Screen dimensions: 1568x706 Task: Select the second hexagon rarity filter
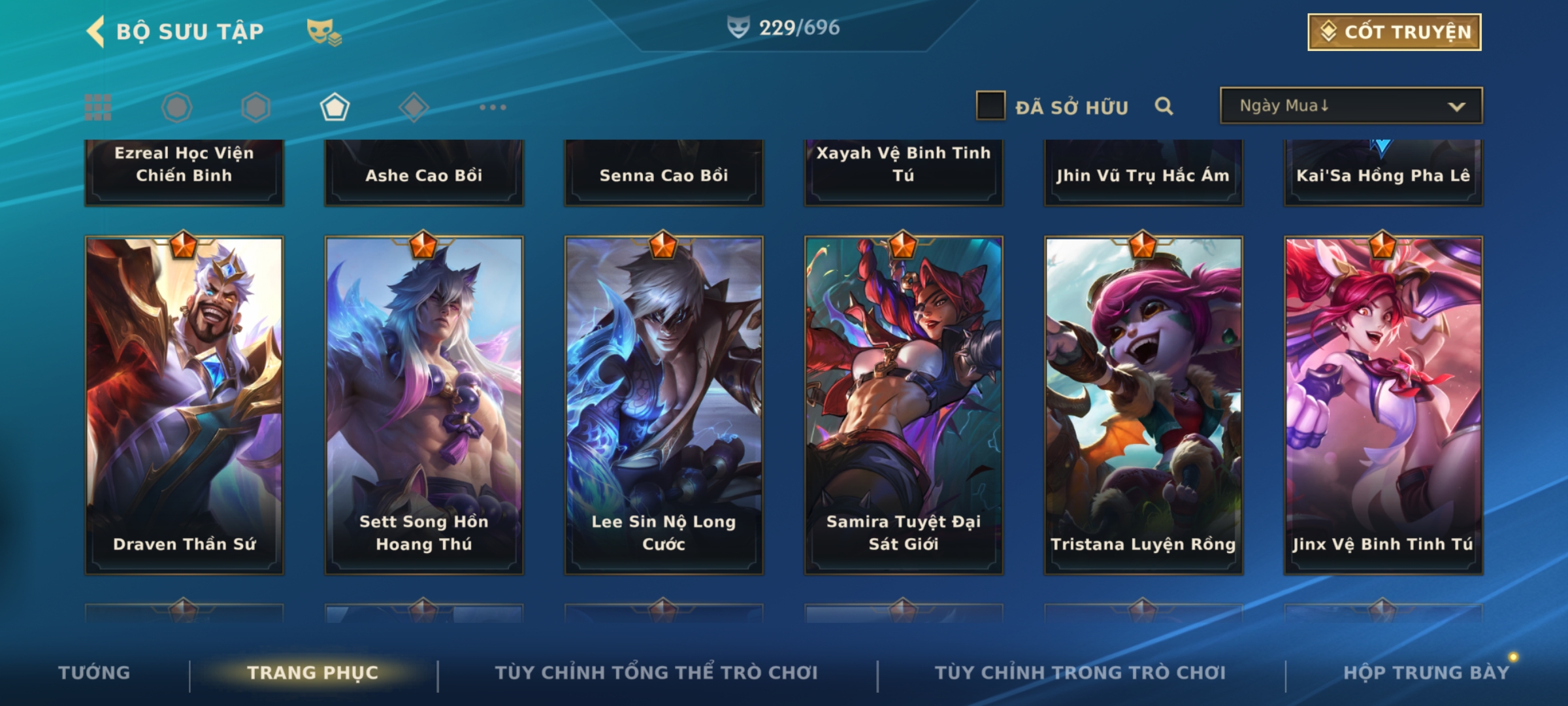point(255,107)
